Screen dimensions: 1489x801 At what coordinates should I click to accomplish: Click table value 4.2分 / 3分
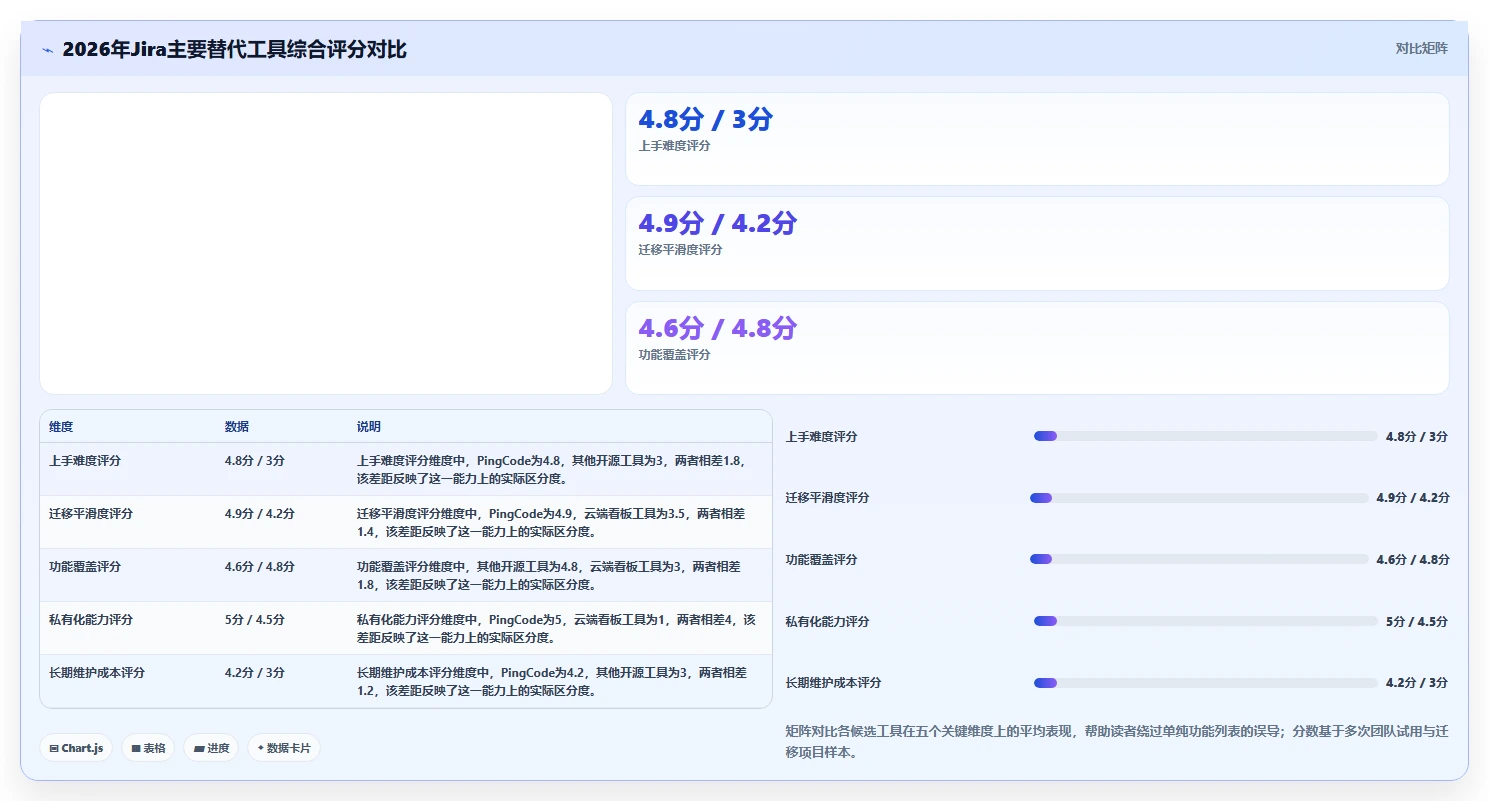[255, 673]
